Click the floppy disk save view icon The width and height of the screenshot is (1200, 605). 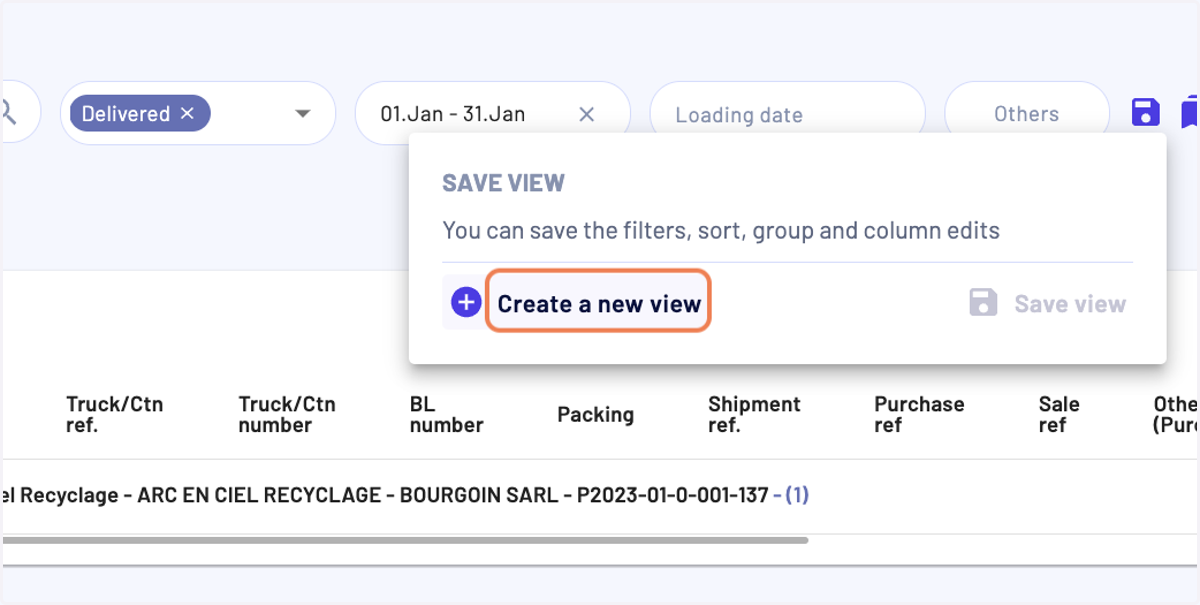point(1146,112)
